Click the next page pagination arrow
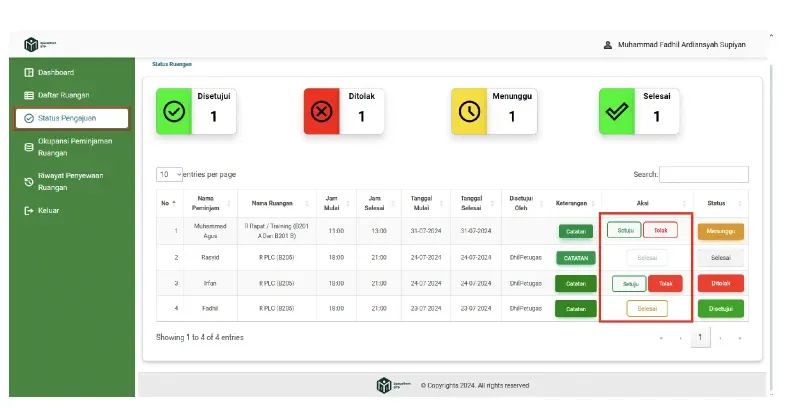Screen dimensions: 794x408 click(x=720, y=338)
